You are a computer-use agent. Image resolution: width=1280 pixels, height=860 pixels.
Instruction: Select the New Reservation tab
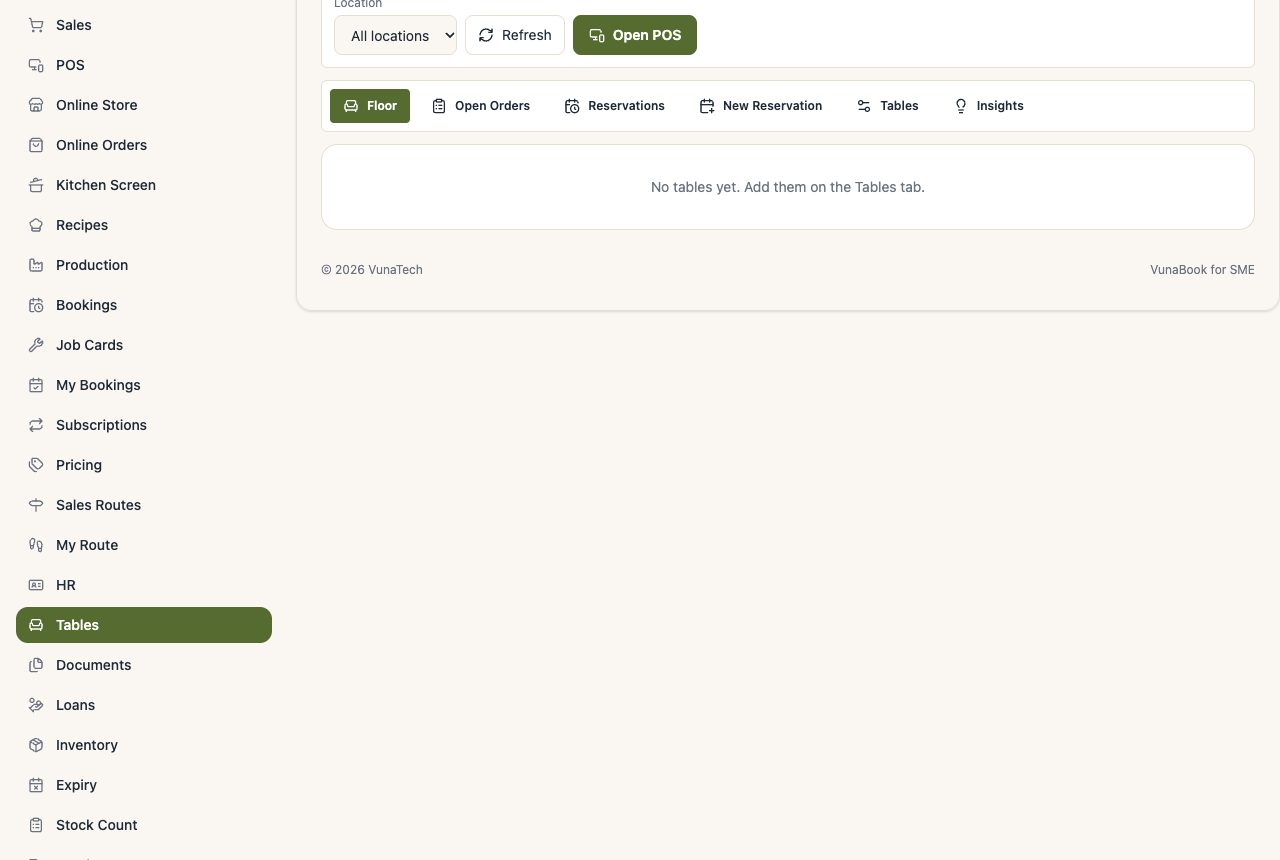[761, 106]
